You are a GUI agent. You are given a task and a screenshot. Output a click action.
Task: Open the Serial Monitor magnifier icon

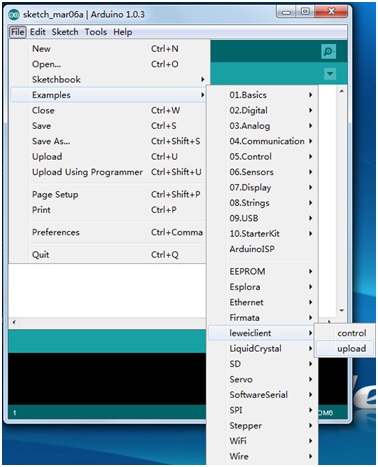point(328,51)
